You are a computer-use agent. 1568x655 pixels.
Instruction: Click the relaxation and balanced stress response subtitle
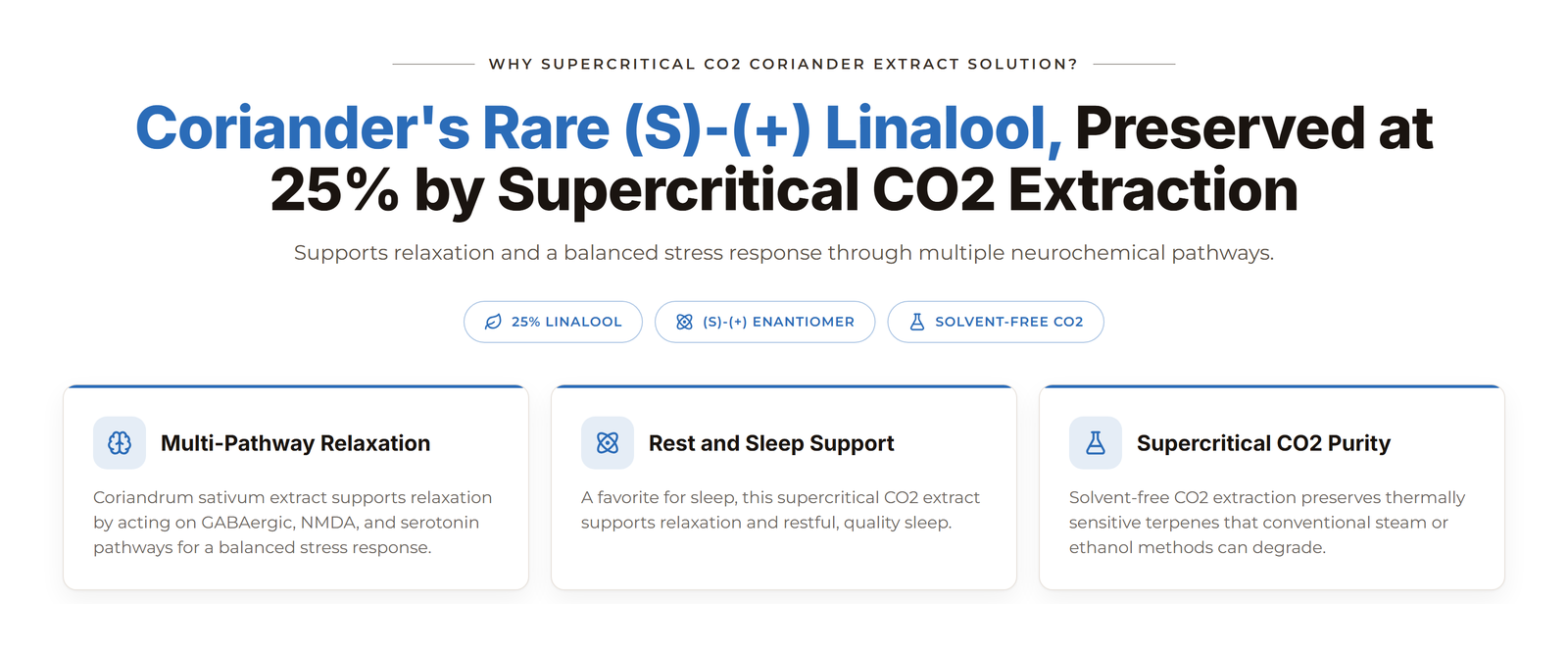pos(784,253)
